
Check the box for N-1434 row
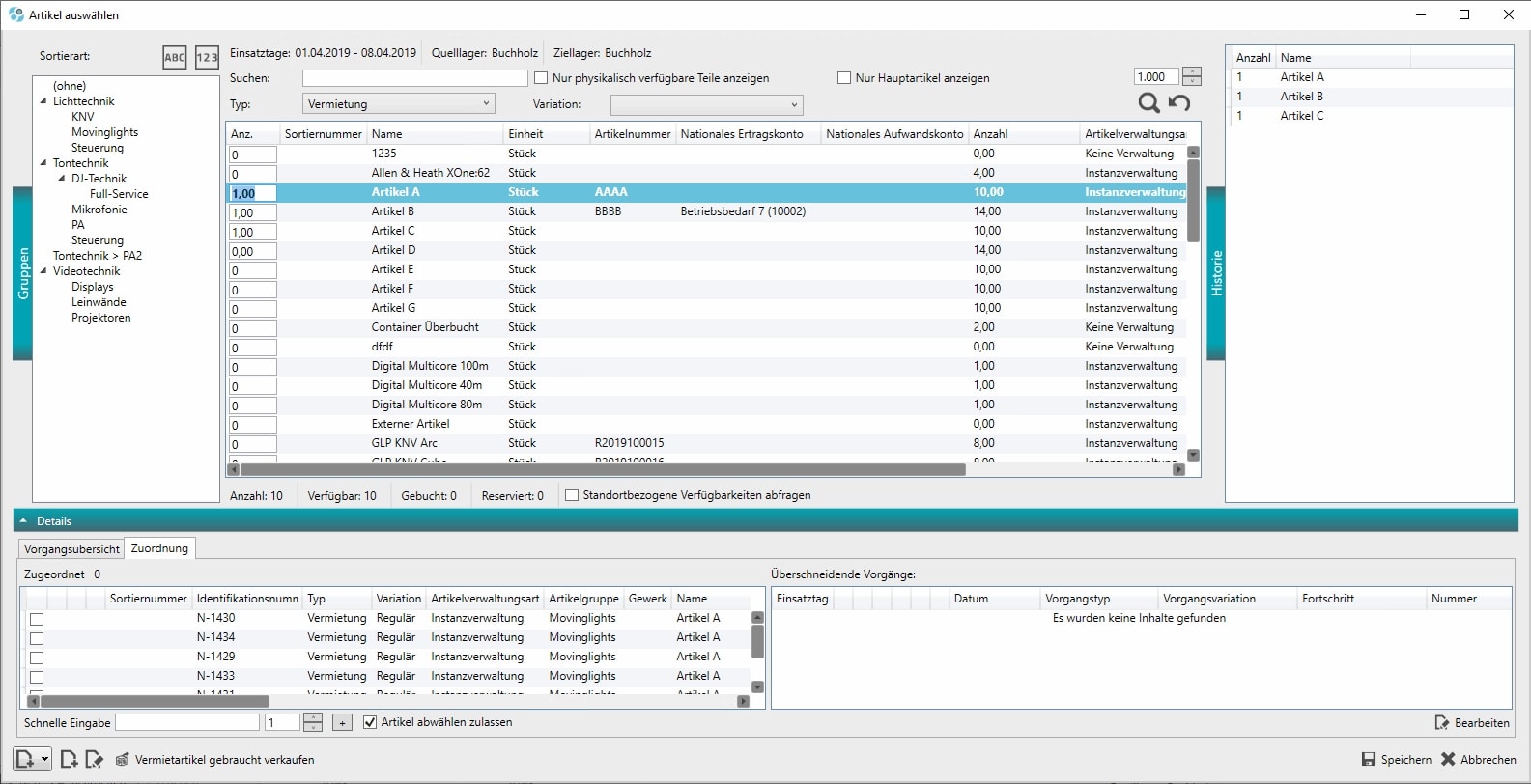[x=37, y=638]
